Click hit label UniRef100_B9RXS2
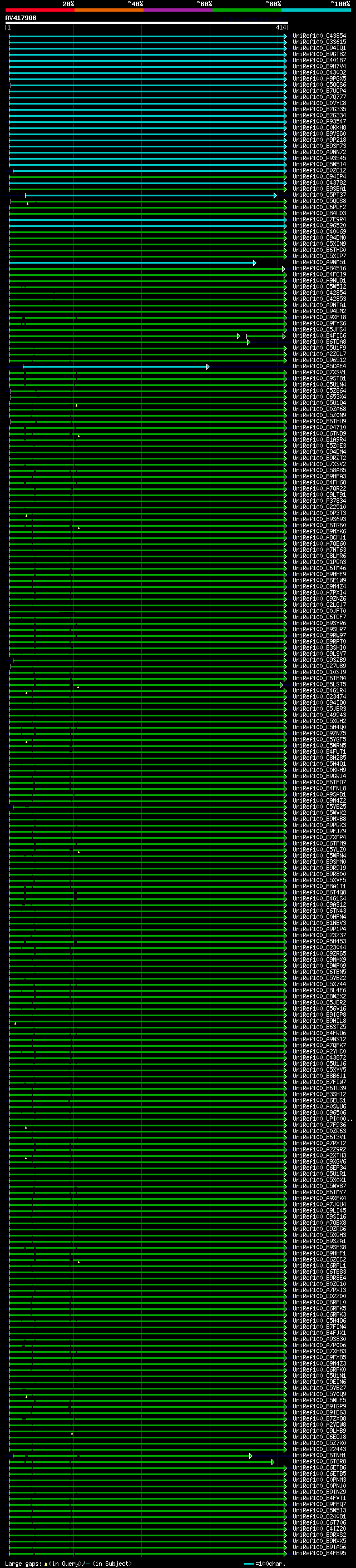Viewport: 356px width, 1568px height. (319, 1536)
